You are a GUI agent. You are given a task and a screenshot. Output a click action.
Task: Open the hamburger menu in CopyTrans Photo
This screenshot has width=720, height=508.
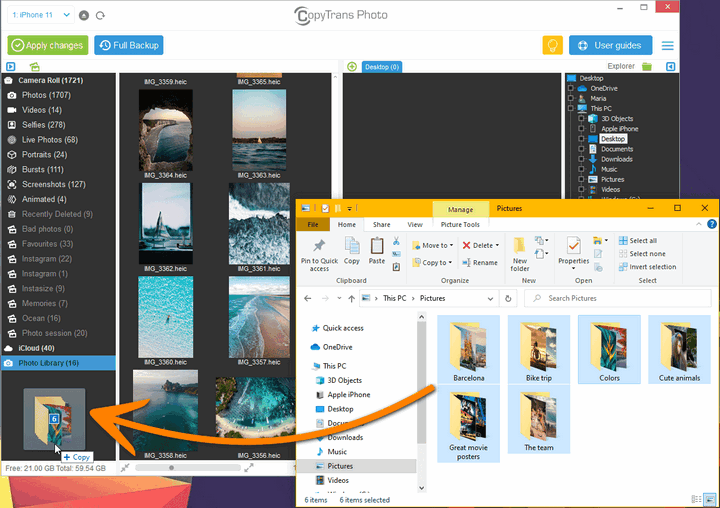point(668,45)
